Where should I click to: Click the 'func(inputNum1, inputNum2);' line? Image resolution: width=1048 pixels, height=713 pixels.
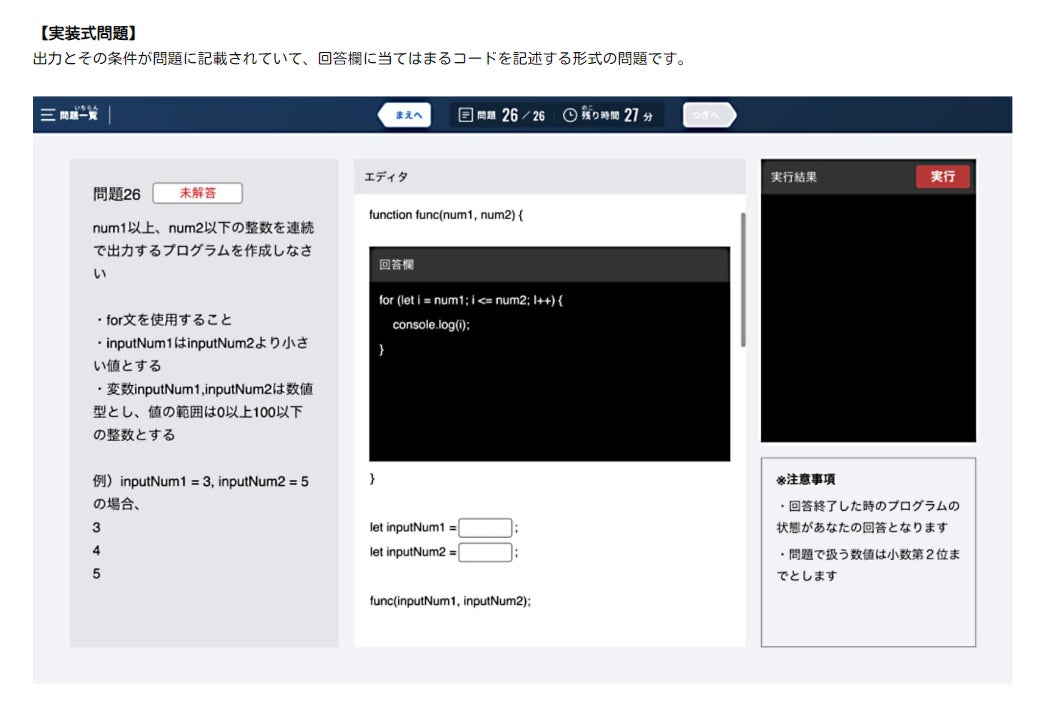click(x=450, y=601)
